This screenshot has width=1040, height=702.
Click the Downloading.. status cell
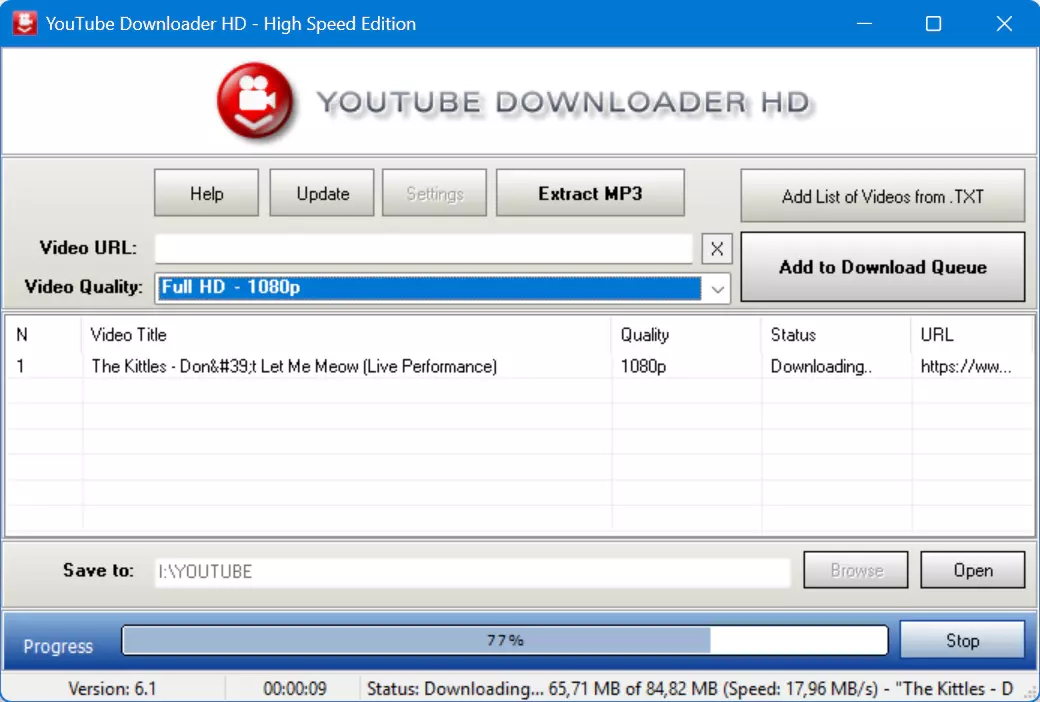click(x=821, y=366)
